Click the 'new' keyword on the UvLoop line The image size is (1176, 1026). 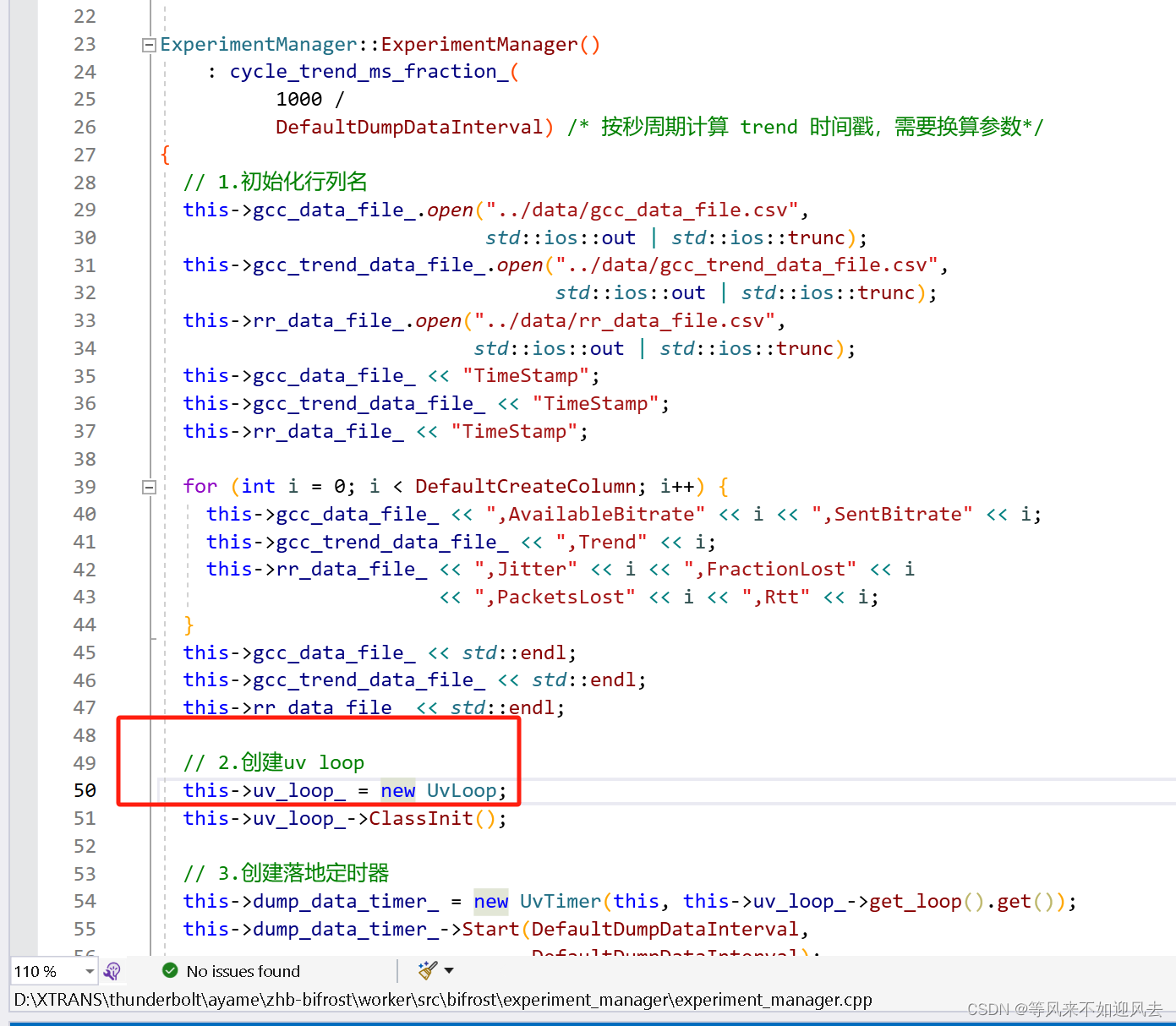(x=398, y=790)
